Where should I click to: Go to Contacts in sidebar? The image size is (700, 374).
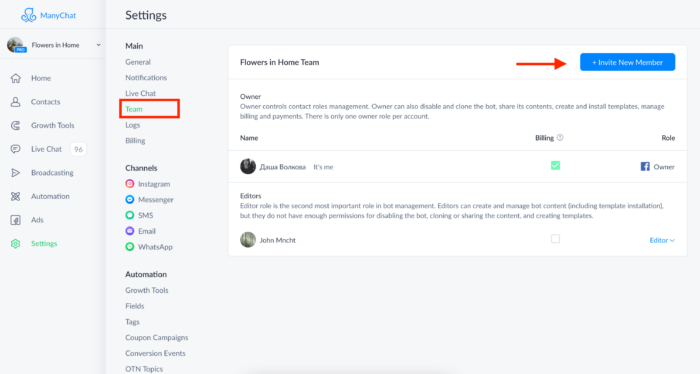coord(46,102)
